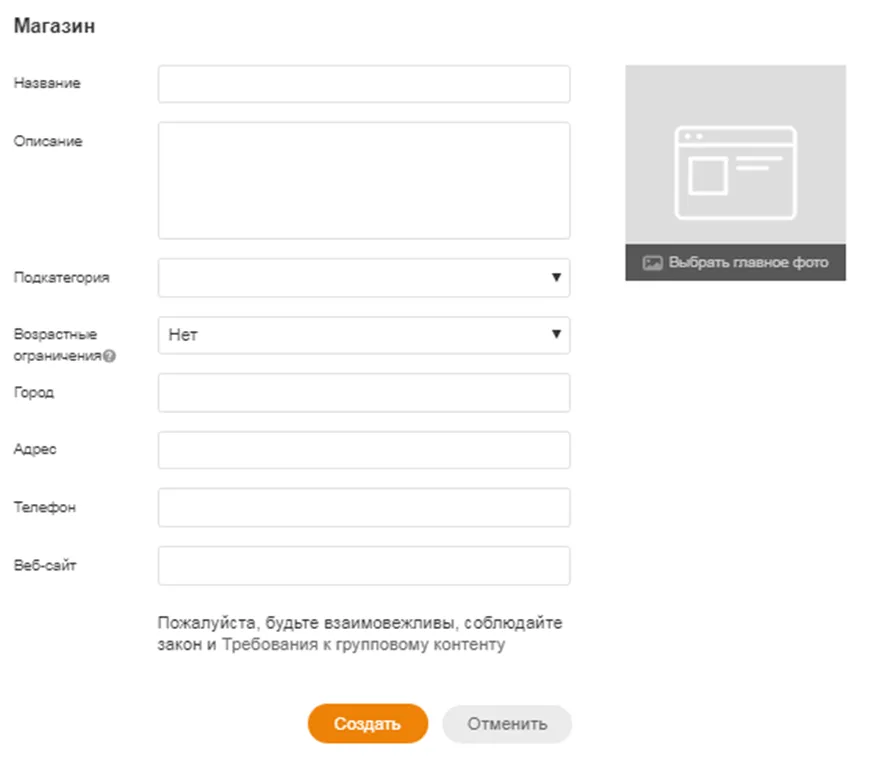Viewport: 891px width, 767px height.
Task: Click the Веб-сайт label
Action: (45, 565)
